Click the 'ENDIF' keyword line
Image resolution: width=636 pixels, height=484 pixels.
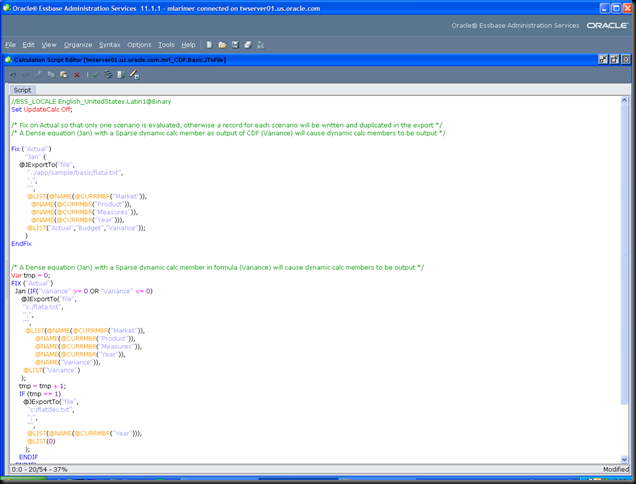click(28, 457)
